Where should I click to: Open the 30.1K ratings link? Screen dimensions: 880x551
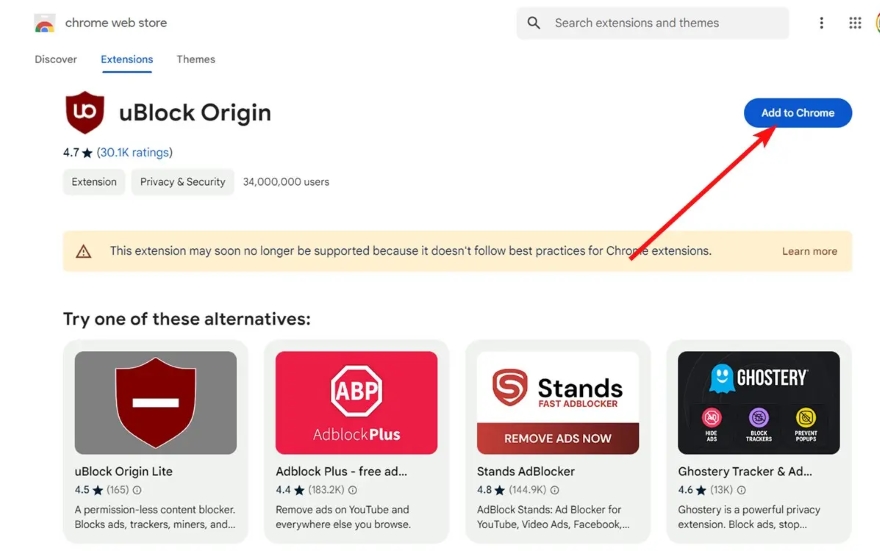(135, 153)
